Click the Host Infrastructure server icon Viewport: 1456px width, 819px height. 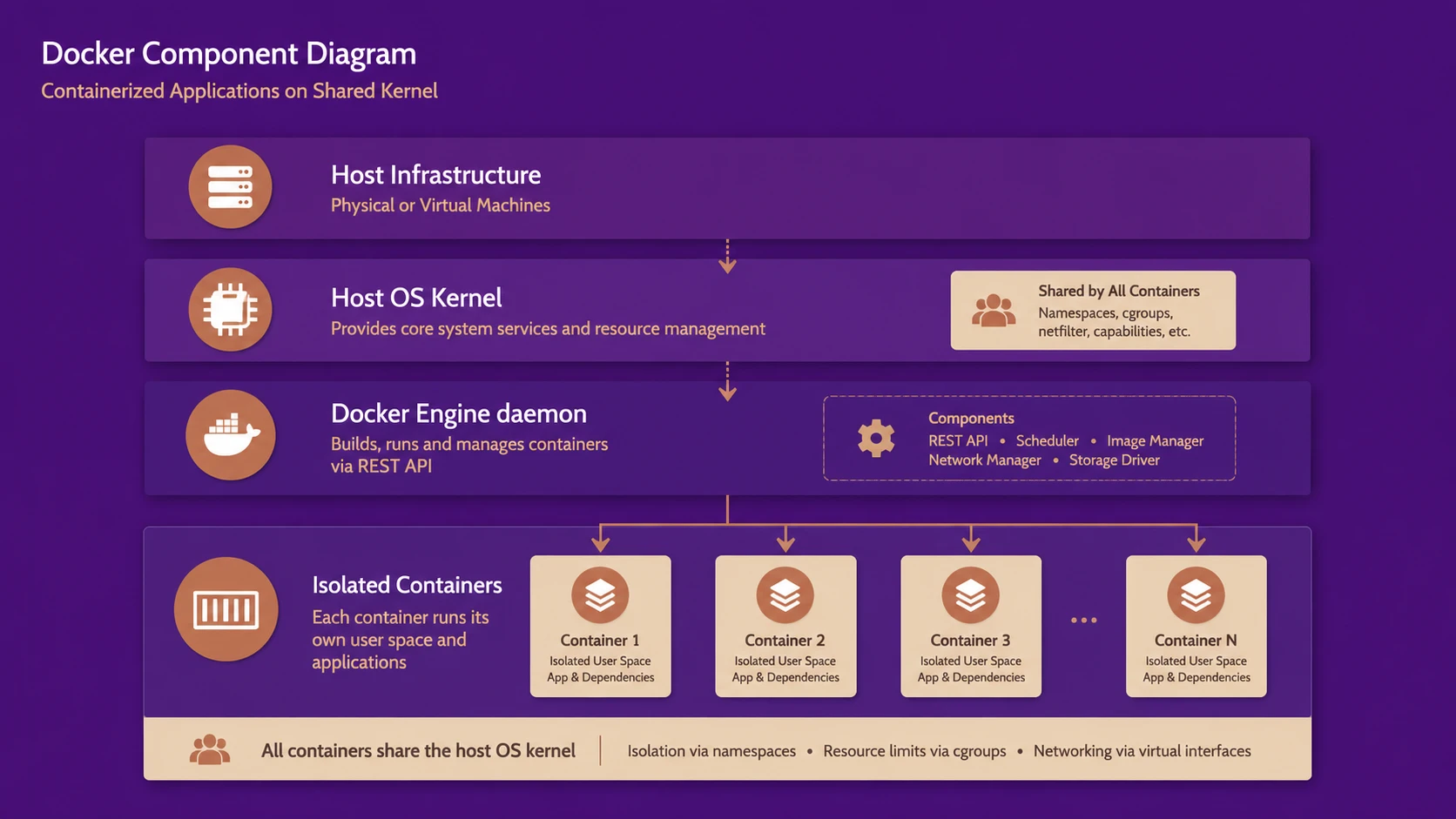point(231,187)
